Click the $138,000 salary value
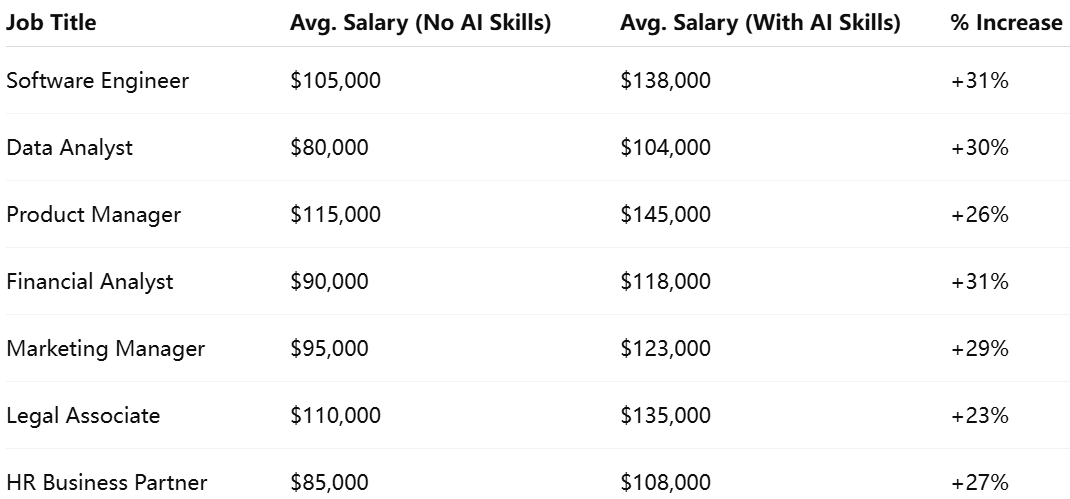 click(x=665, y=81)
